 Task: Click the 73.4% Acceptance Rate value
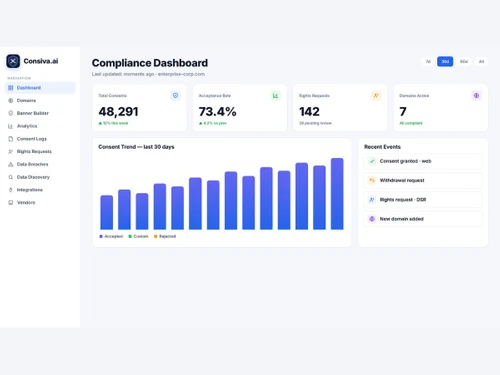click(218, 112)
